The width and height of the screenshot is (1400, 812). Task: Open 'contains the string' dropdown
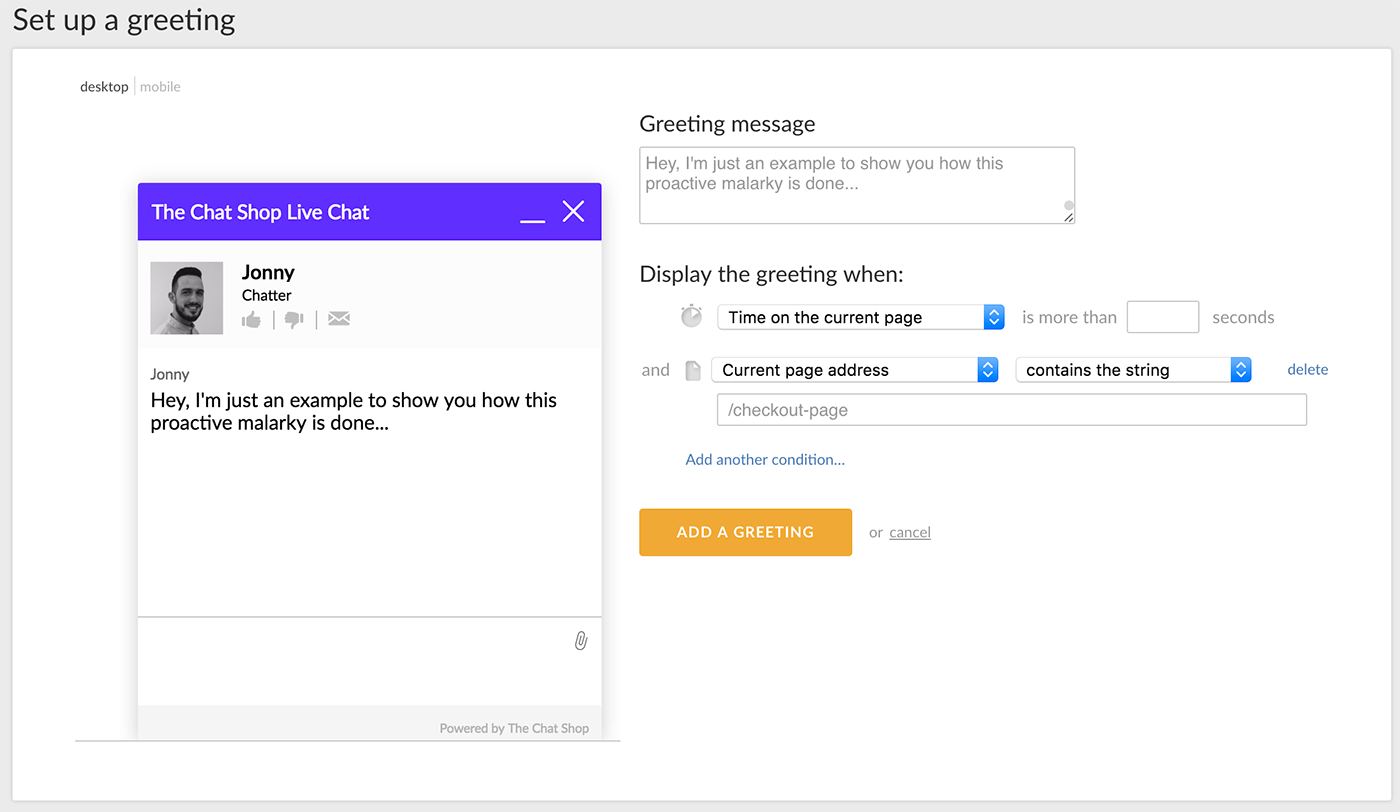[1134, 370]
